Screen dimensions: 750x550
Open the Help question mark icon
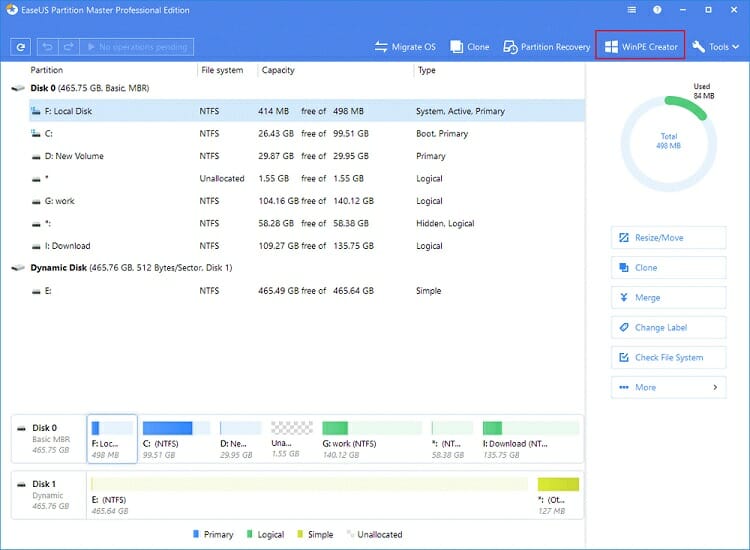(657, 11)
